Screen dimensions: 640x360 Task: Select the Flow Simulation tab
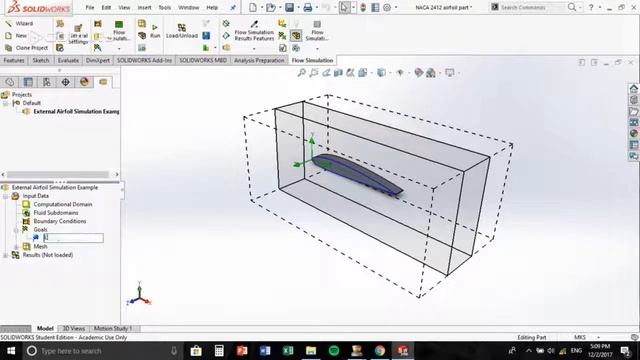coord(312,60)
